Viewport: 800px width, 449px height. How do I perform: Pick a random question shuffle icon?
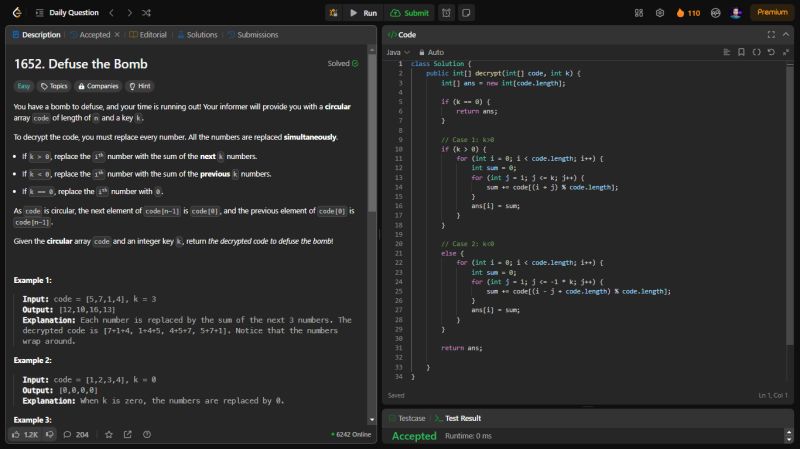pyautogui.click(x=146, y=13)
